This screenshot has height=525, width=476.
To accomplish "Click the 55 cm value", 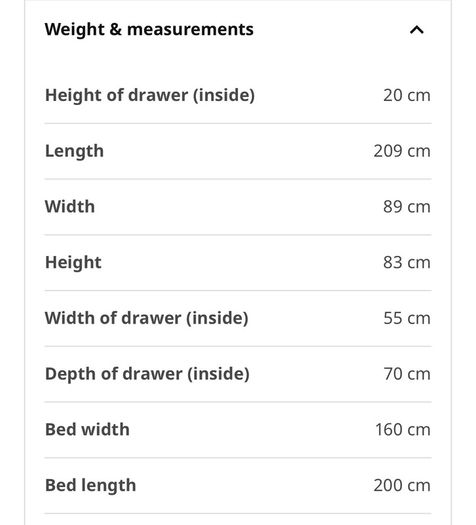I will [x=407, y=318].
